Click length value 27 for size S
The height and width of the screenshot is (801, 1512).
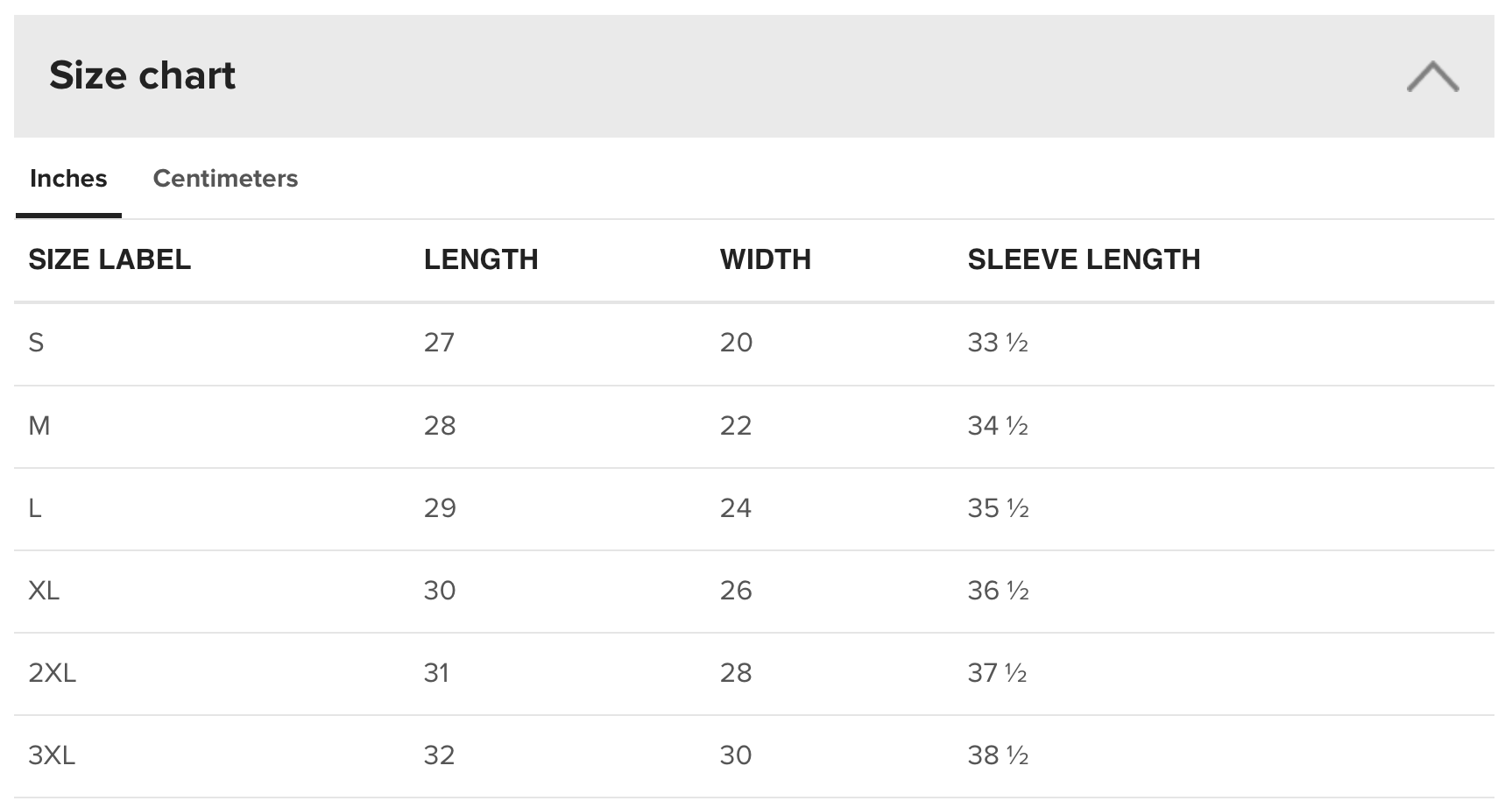pos(439,343)
